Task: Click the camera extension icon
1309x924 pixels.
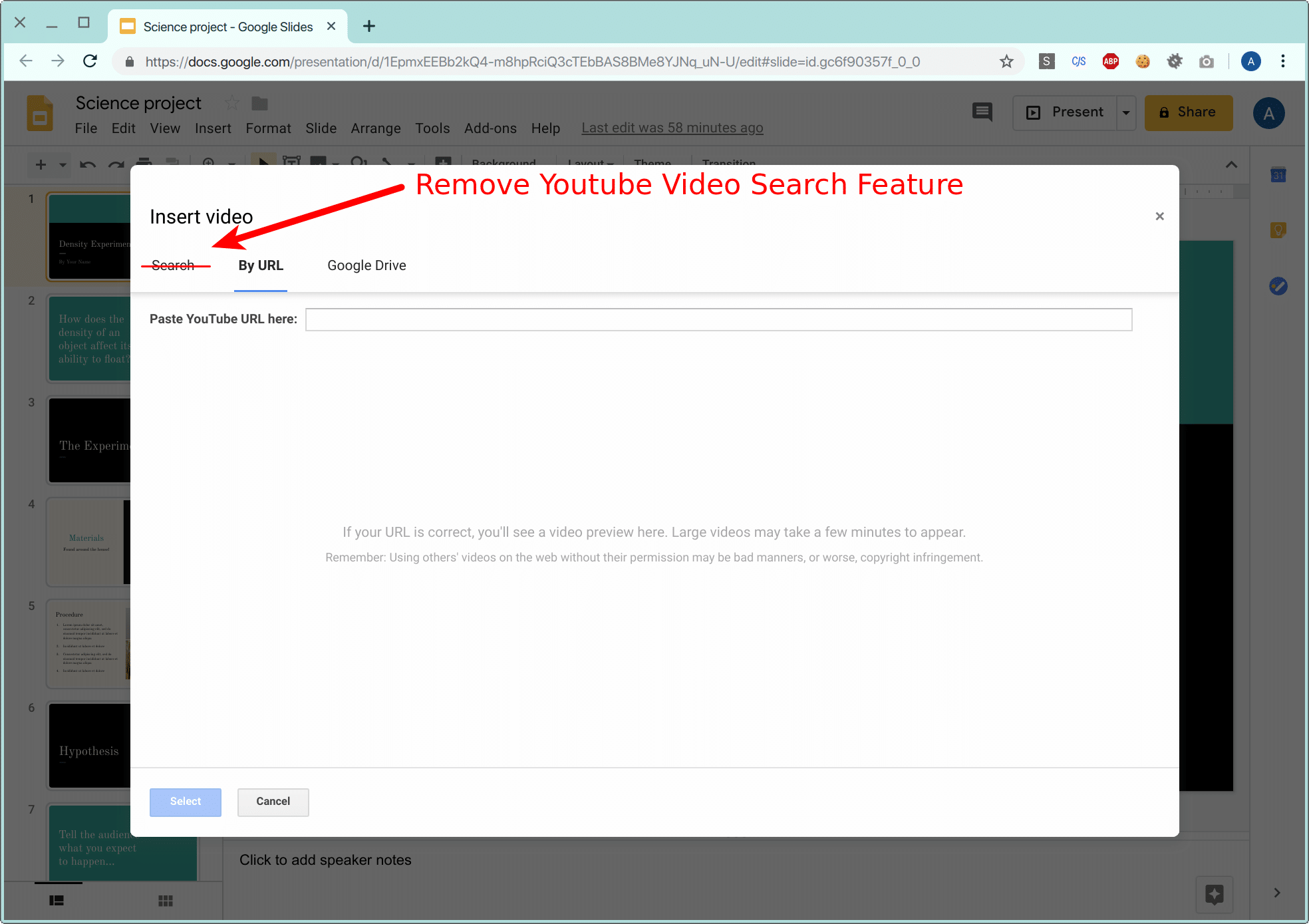Action: 1207,62
